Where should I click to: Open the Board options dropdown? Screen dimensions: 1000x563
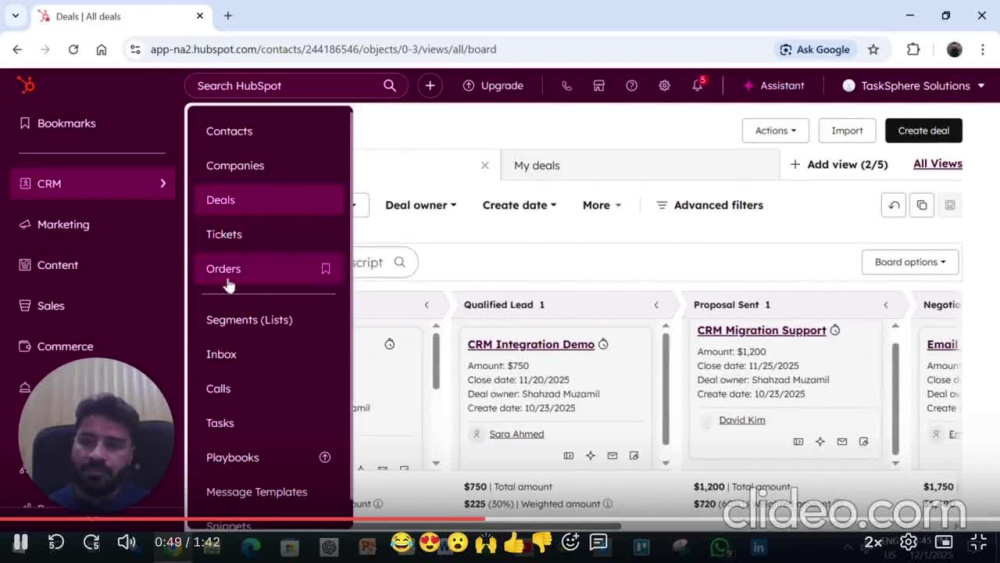pos(910,262)
